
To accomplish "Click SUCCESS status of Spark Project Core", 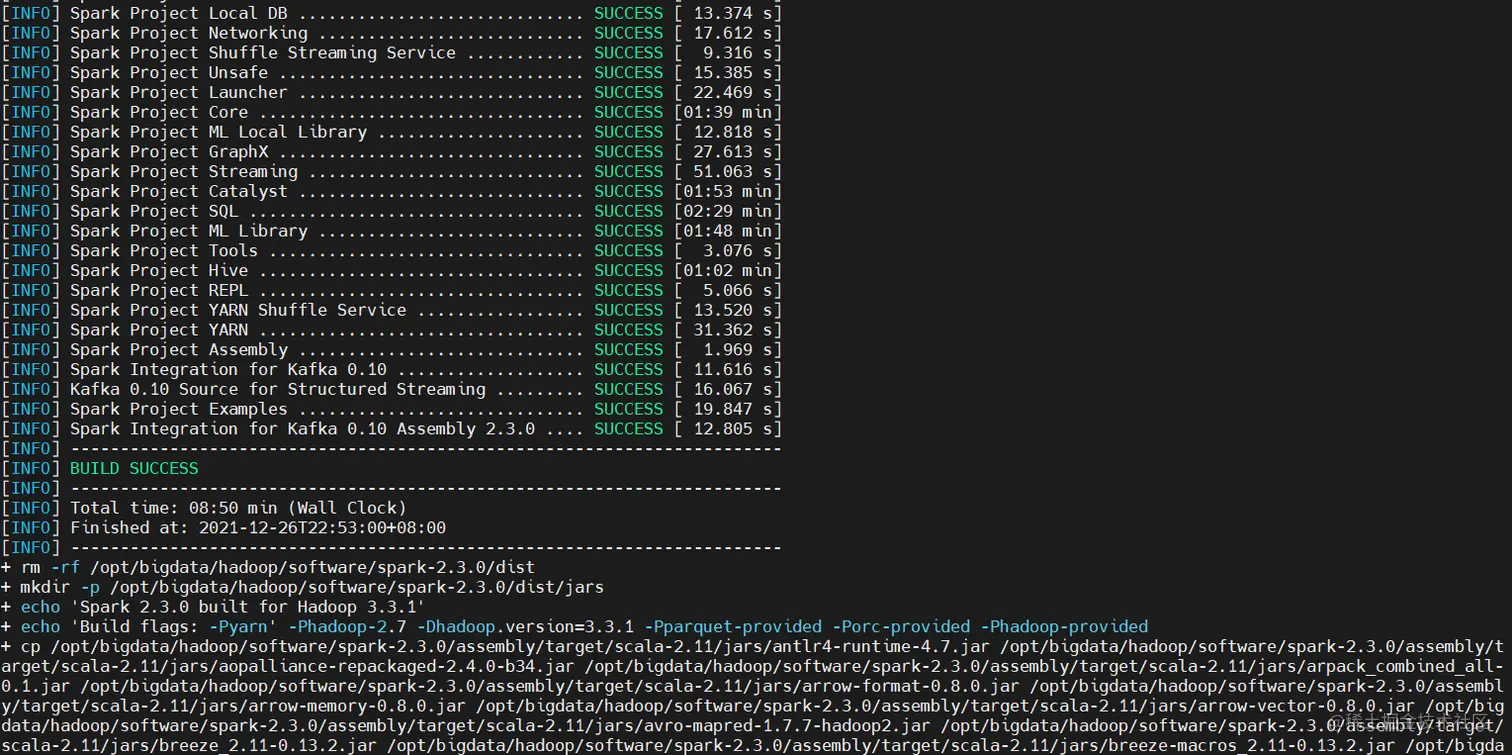I will (x=629, y=112).
